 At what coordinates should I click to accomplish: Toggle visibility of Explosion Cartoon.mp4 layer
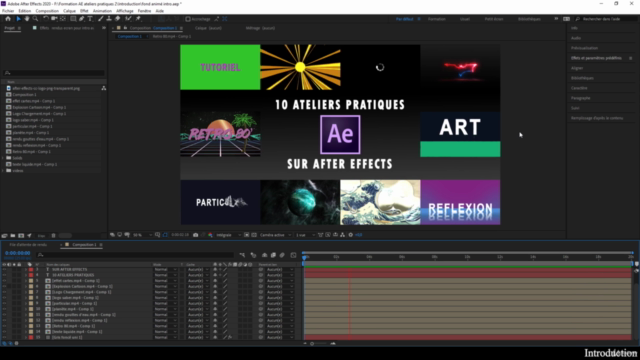tap(4, 287)
